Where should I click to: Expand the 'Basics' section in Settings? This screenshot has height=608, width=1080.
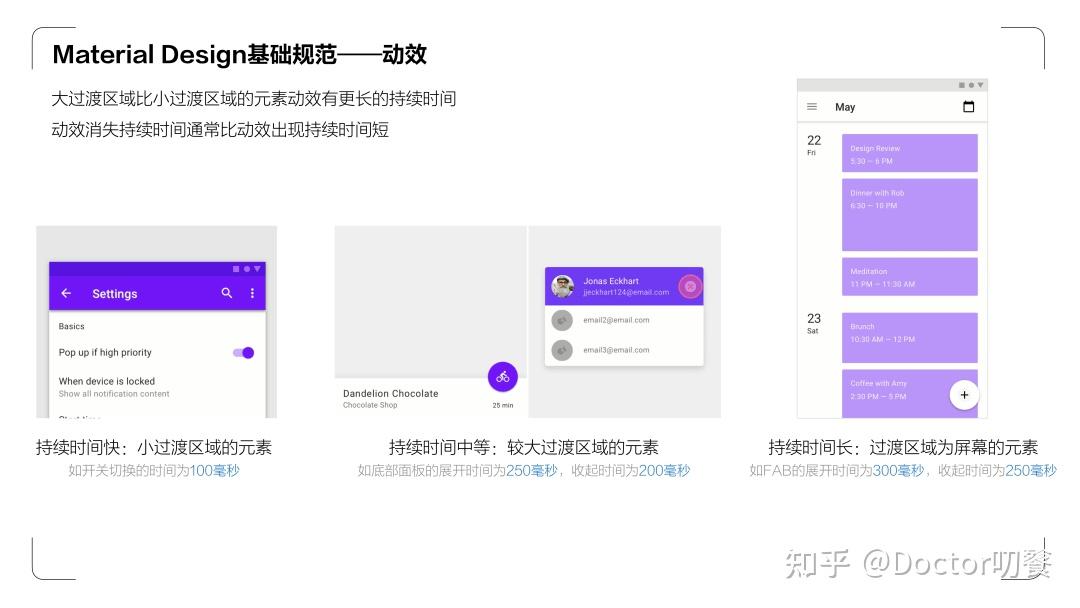pyautogui.click(x=72, y=326)
